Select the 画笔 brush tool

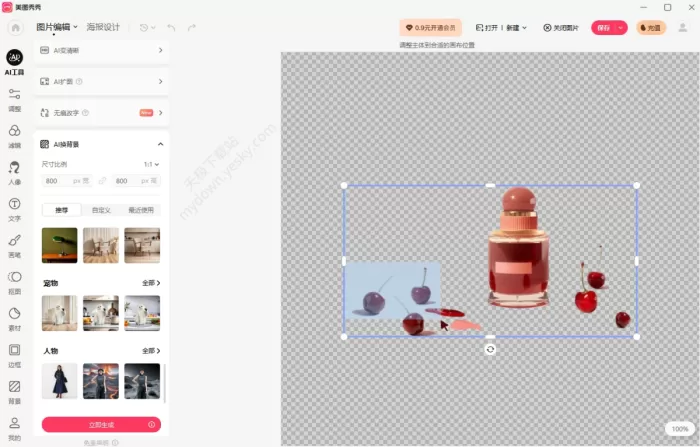(x=14, y=246)
